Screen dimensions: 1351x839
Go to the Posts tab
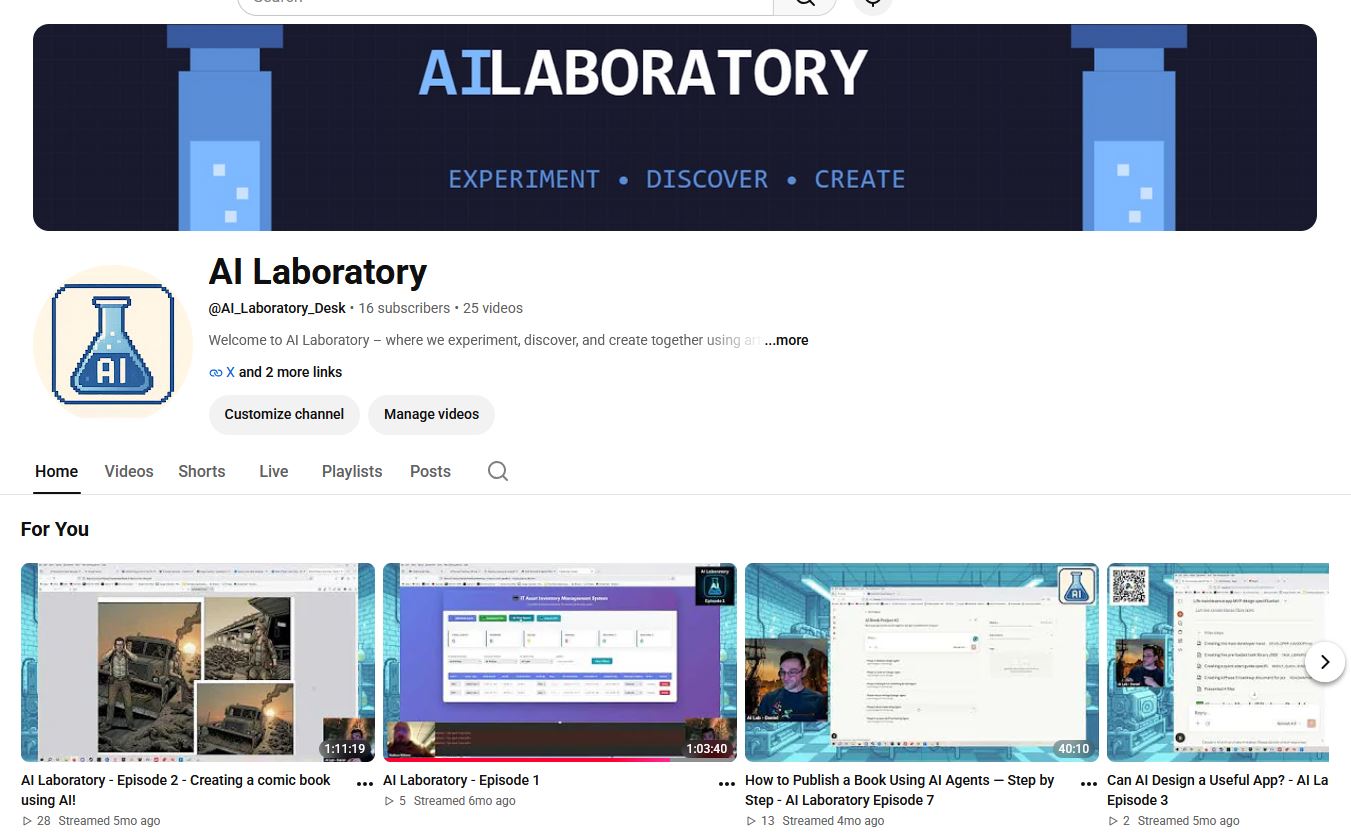430,471
